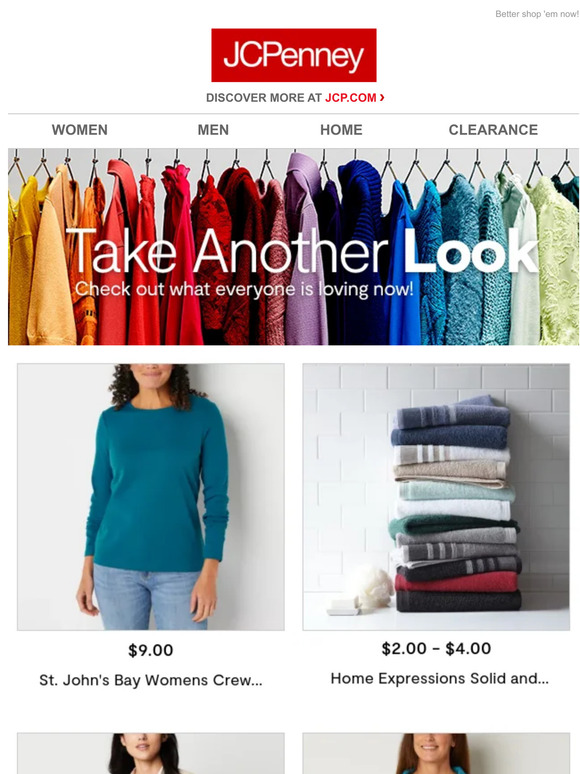
Task: Click the red JCPenney logo
Action: point(294,55)
